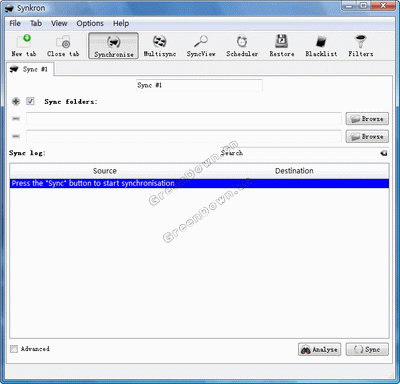The width and height of the screenshot is (400, 384).
Task: Open the Options menu
Action: [90, 23]
